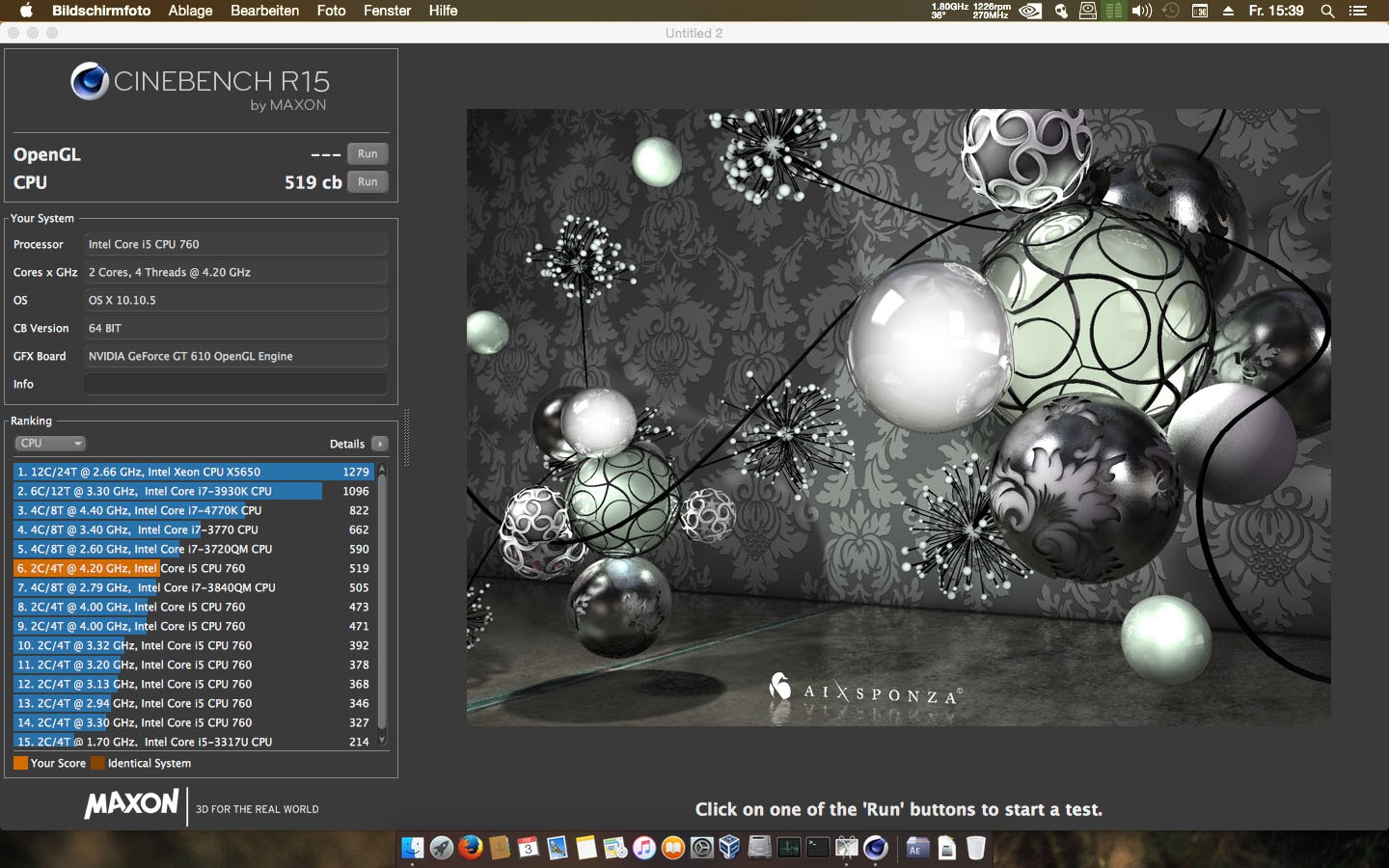Open the Ablage menu
This screenshot has width=1389, height=868.
pyautogui.click(x=190, y=11)
